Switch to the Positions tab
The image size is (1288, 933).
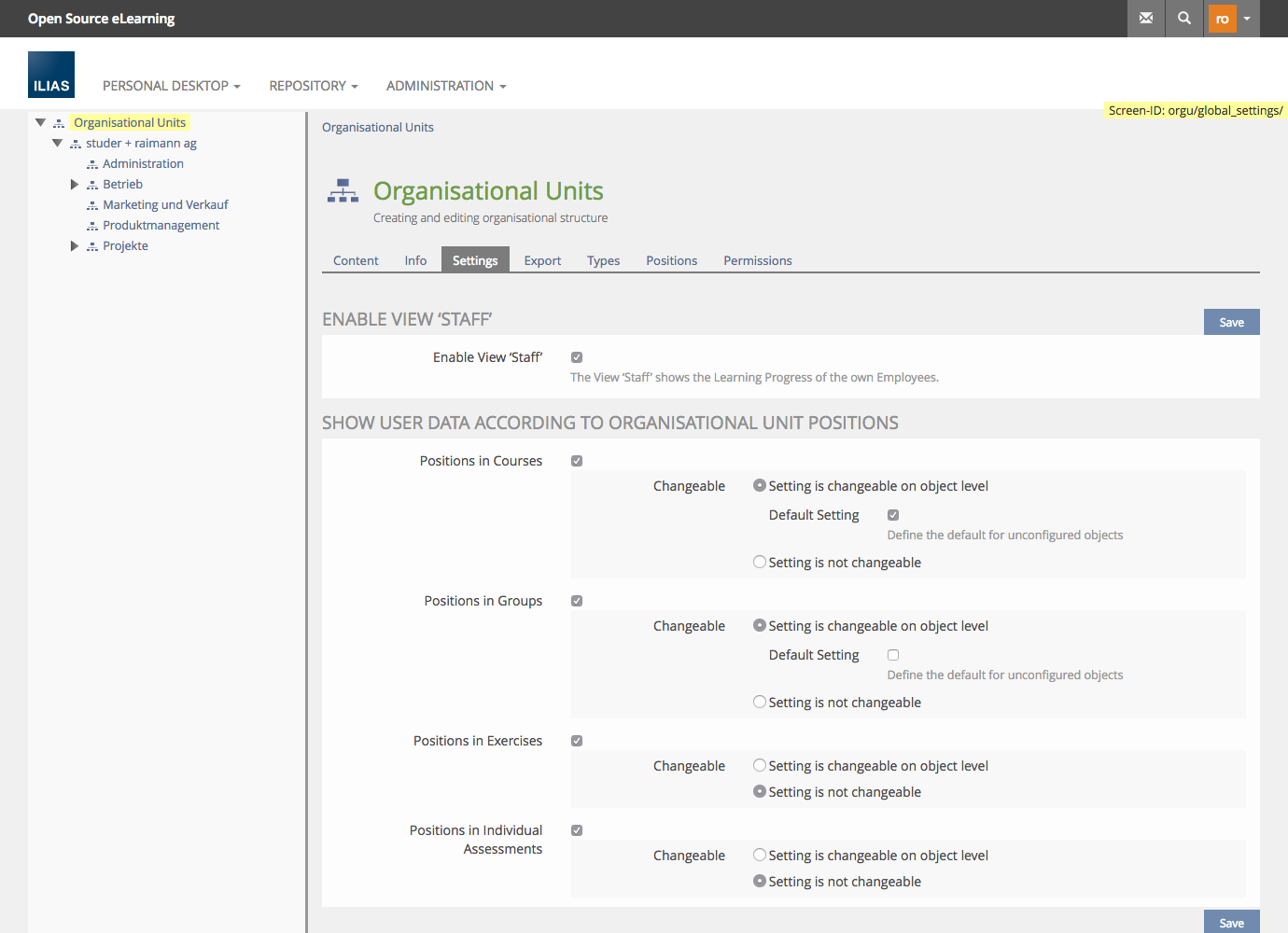[671, 261]
